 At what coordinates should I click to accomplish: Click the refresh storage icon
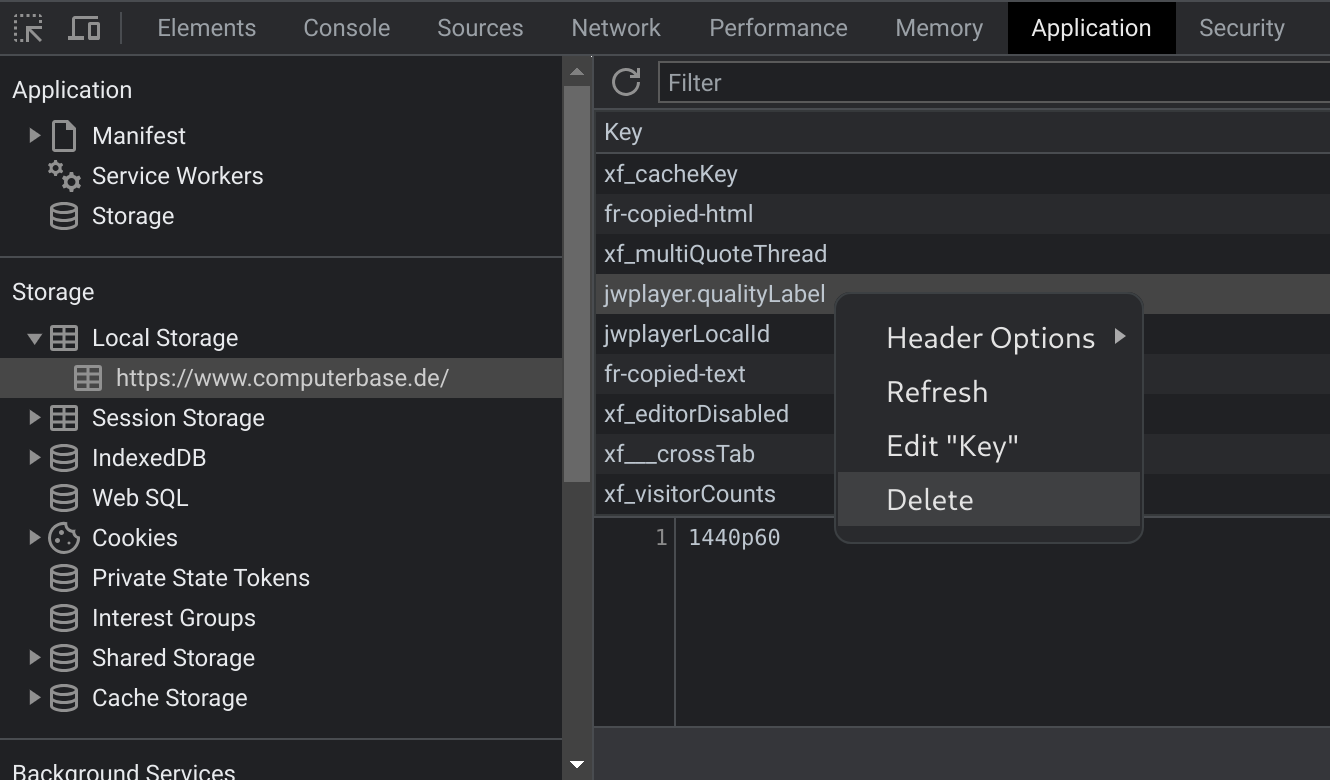626,82
